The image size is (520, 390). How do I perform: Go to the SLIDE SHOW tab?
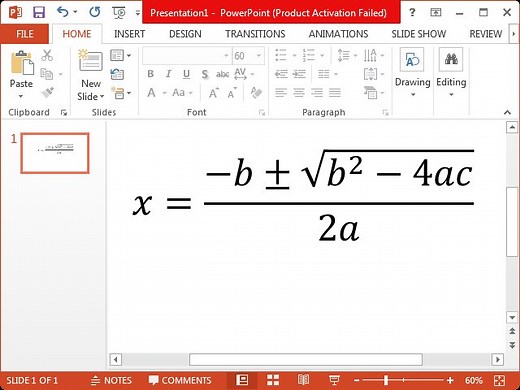point(419,34)
